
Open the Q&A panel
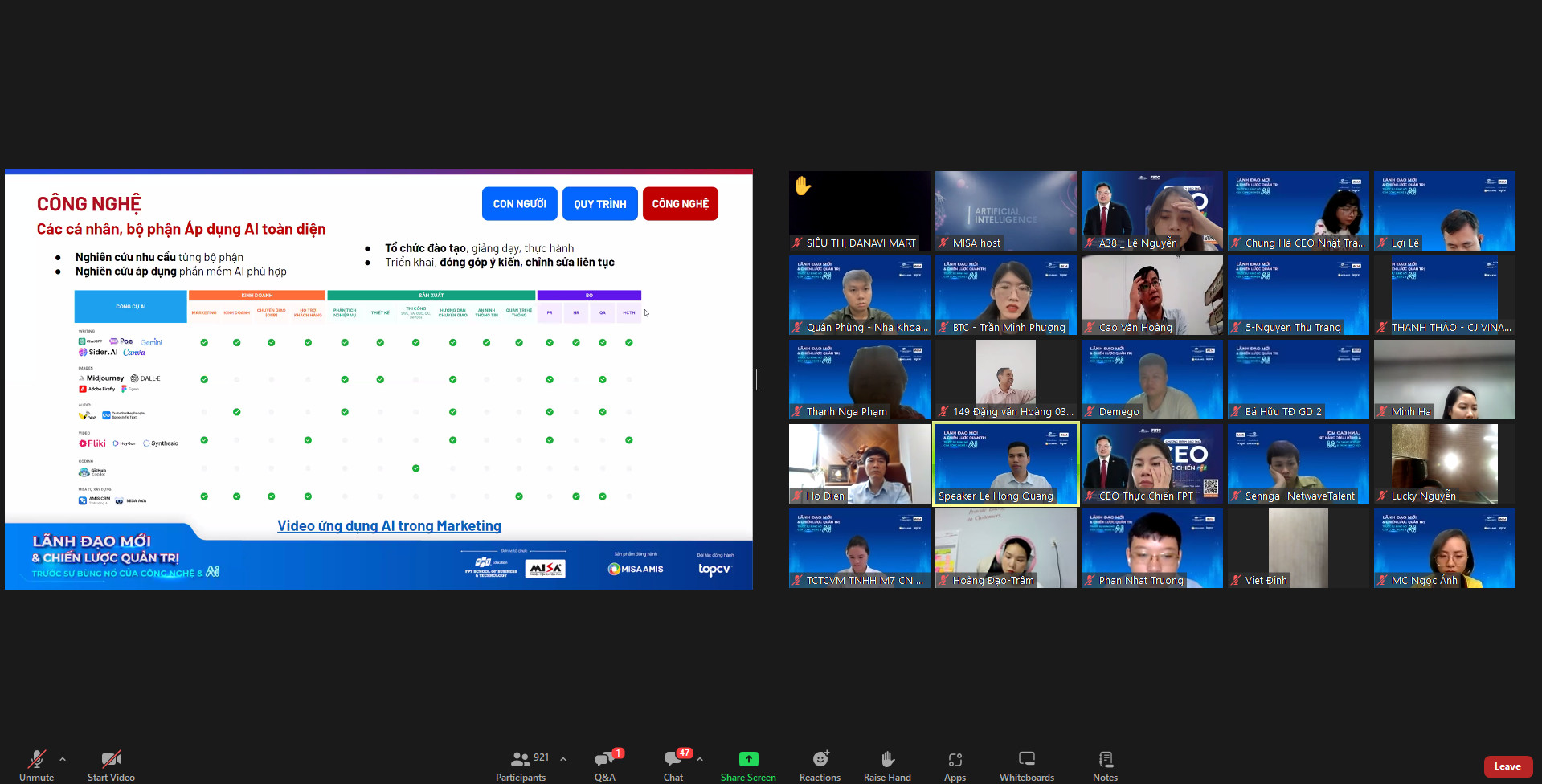(604, 766)
